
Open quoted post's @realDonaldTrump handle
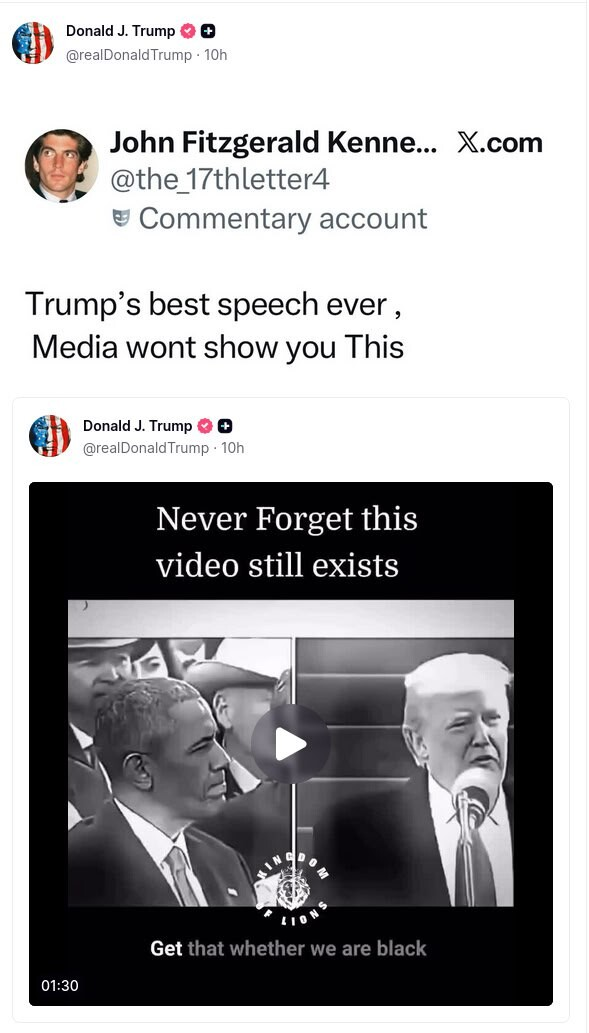point(146,447)
